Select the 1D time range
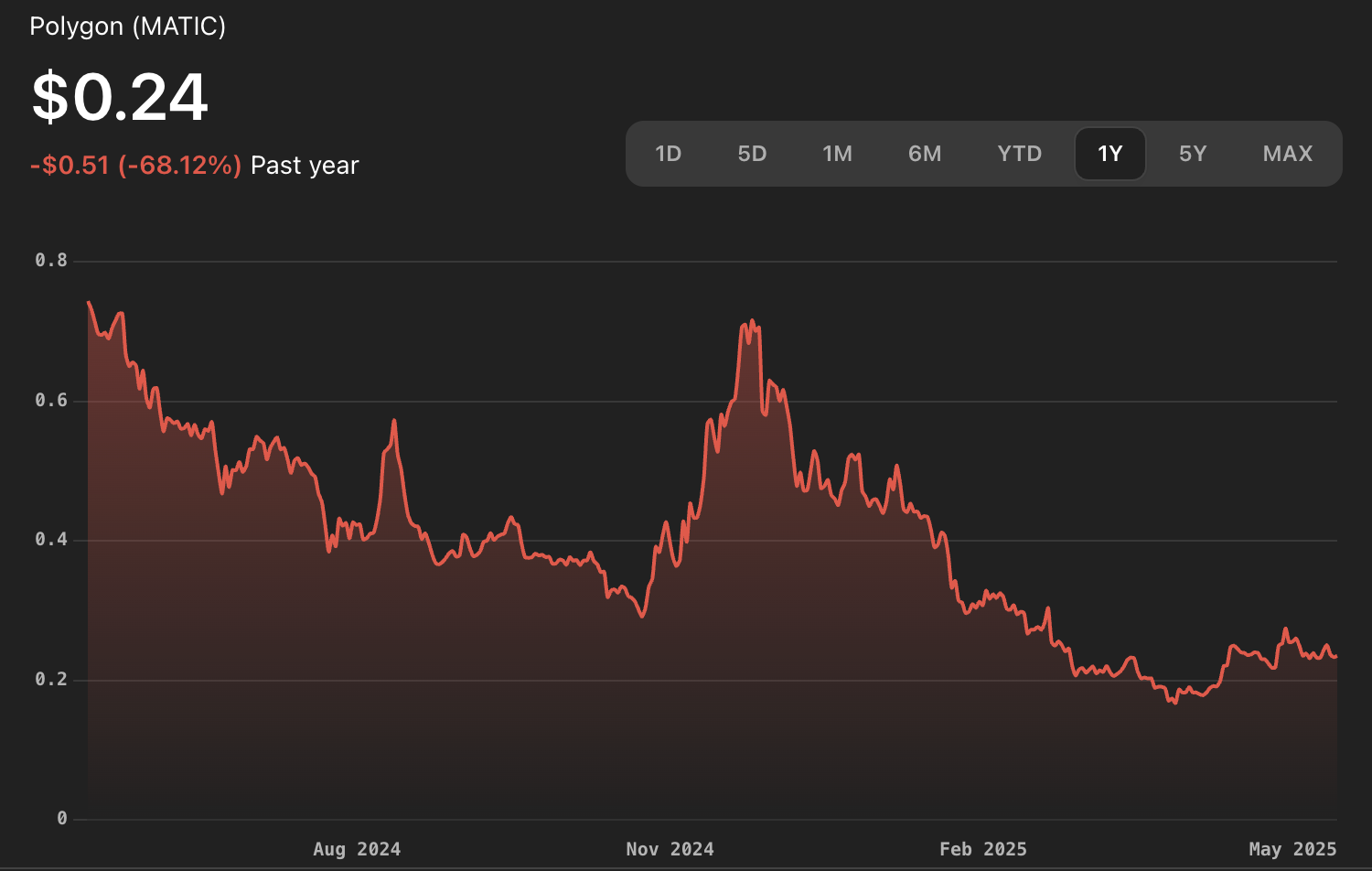The image size is (1372, 871). click(669, 154)
